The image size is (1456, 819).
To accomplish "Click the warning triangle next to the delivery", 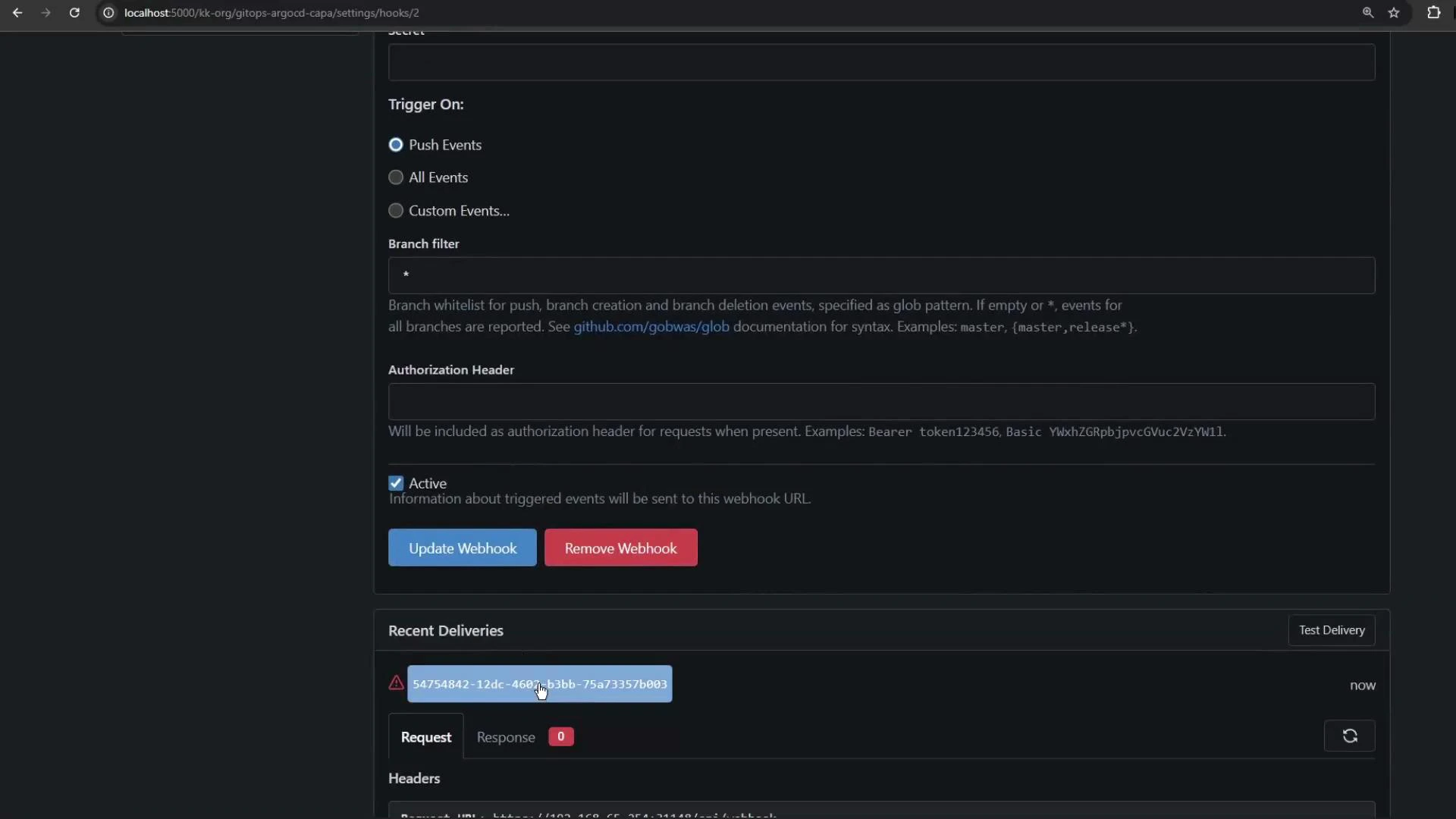I will 396,682.
